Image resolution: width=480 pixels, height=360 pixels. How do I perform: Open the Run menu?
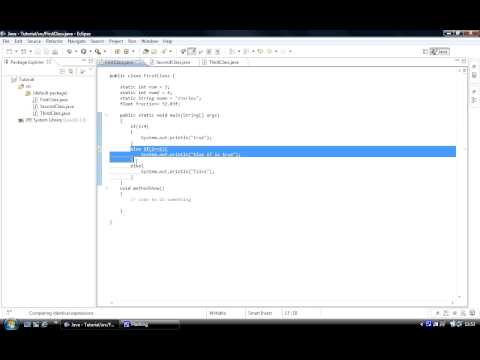[x=132, y=41]
